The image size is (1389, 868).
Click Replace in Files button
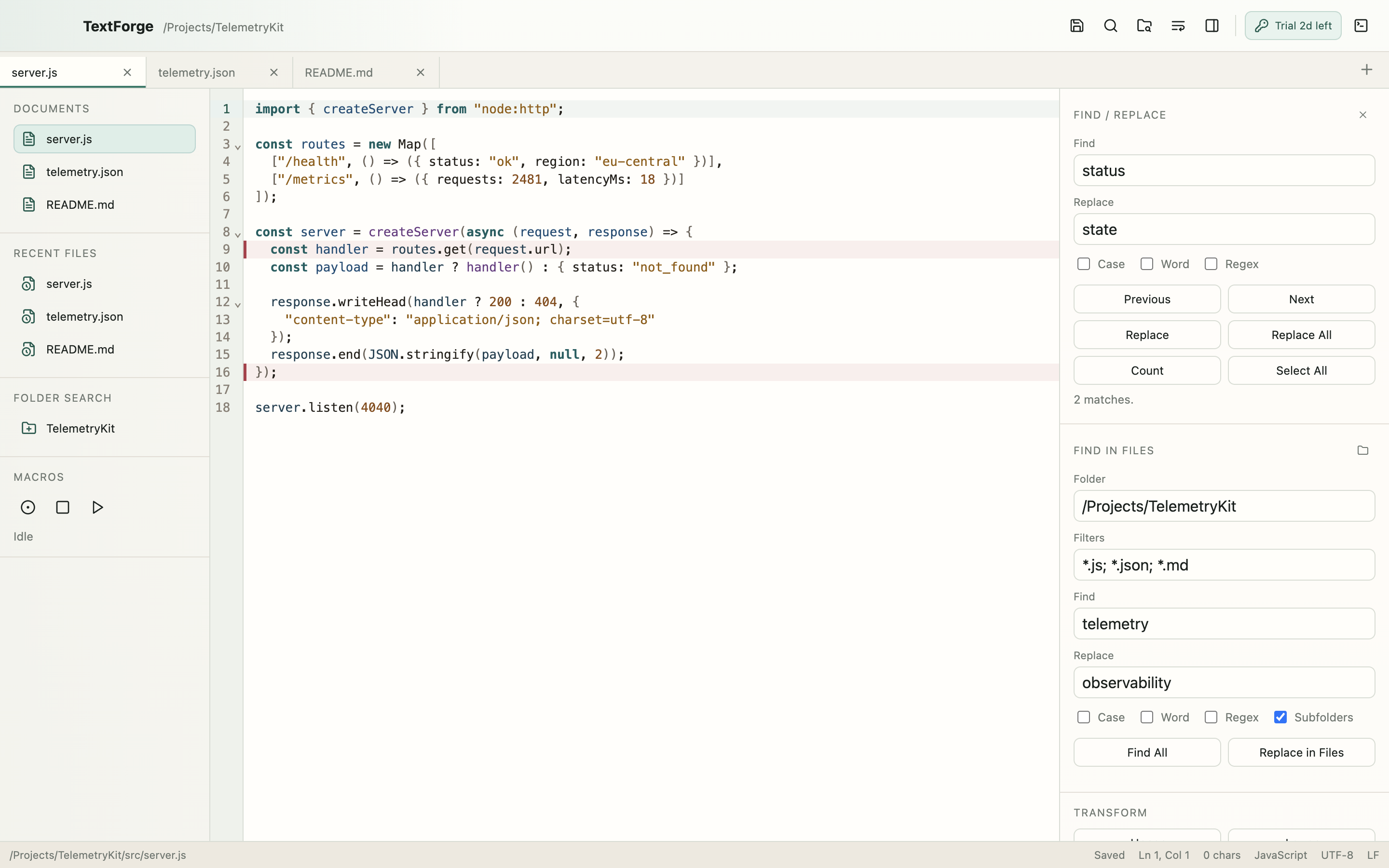1301,753
